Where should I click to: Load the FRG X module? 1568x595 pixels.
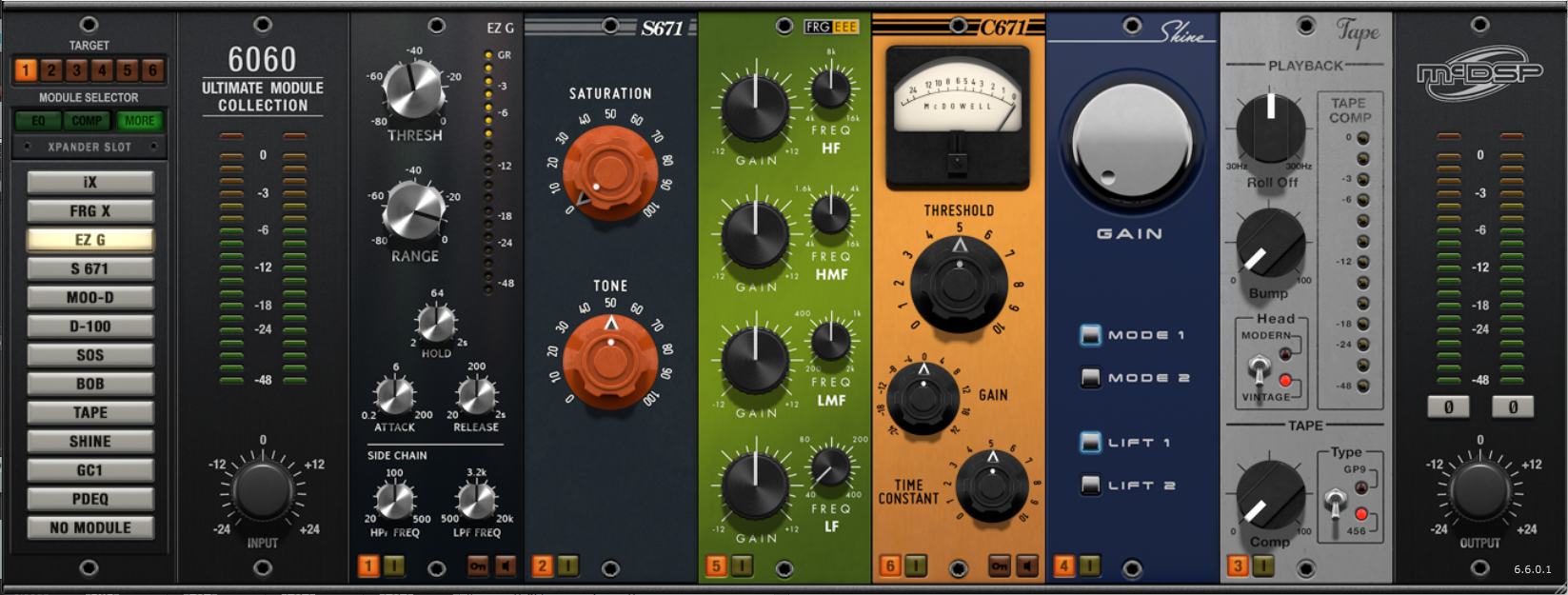point(90,211)
